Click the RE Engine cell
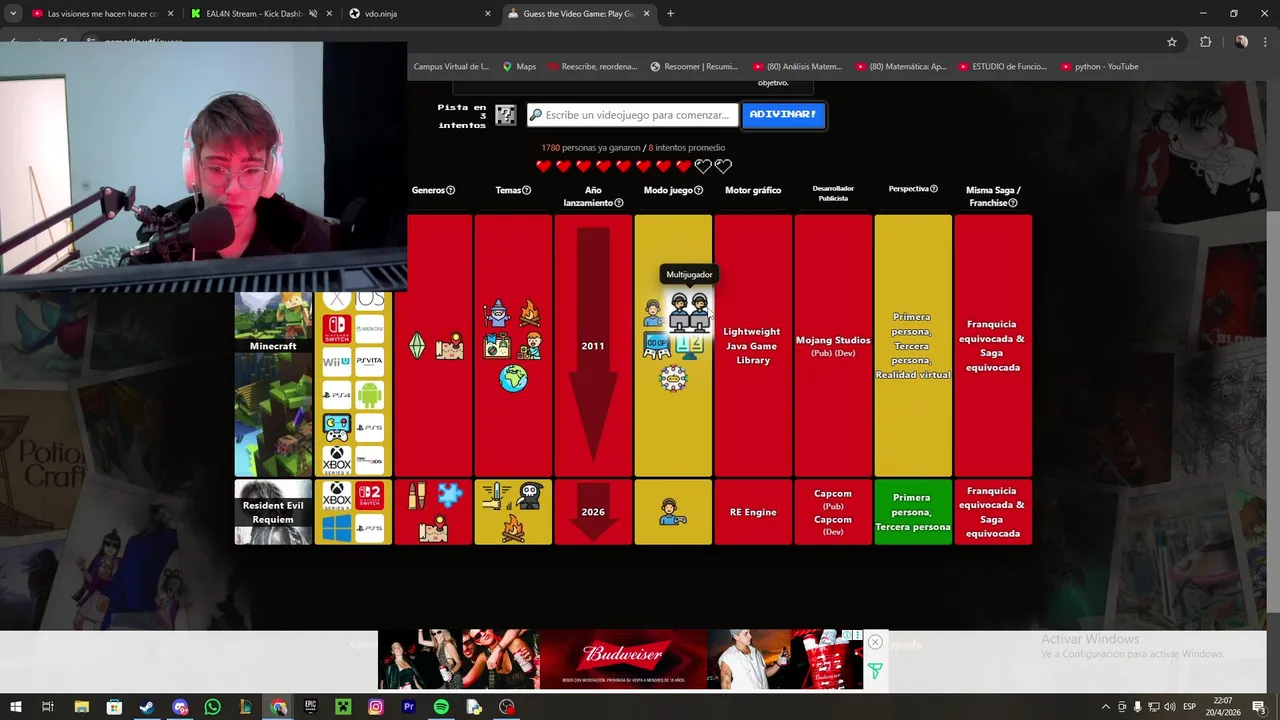Image resolution: width=1280 pixels, height=720 pixels. coord(753,512)
